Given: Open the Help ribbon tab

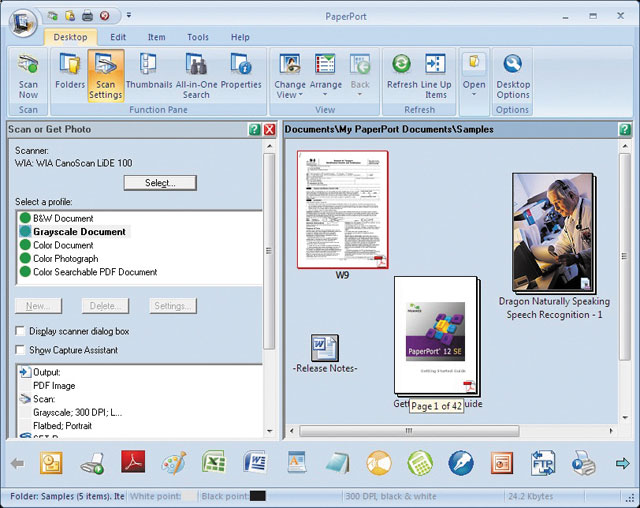Looking at the screenshot, I should 240,37.
